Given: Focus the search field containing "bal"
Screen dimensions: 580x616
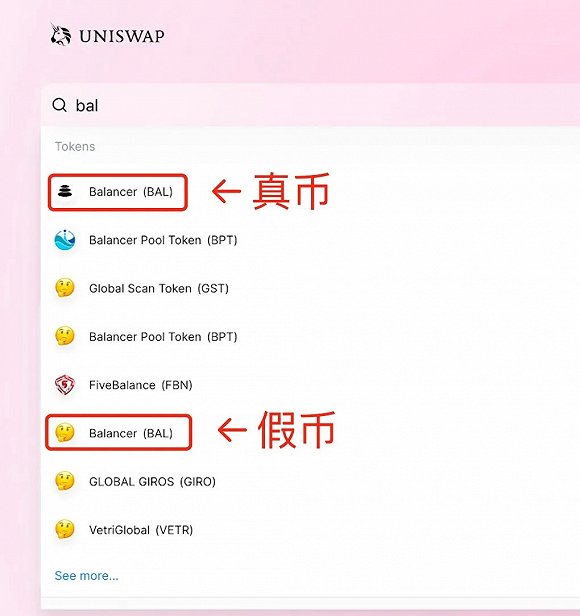Looking at the screenshot, I should (310, 105).
